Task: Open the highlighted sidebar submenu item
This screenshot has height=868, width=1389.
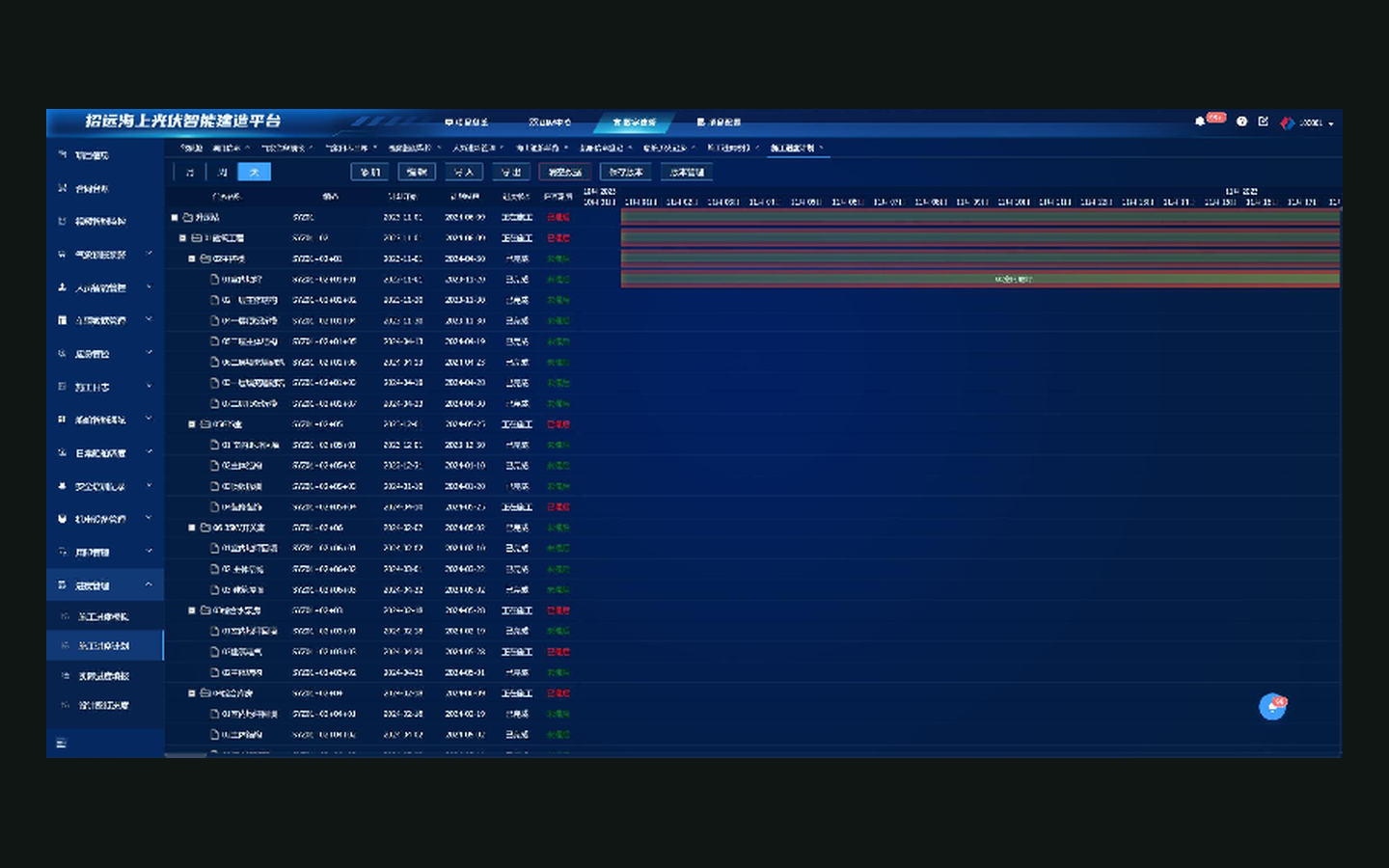Action: [x=104, y=645]
